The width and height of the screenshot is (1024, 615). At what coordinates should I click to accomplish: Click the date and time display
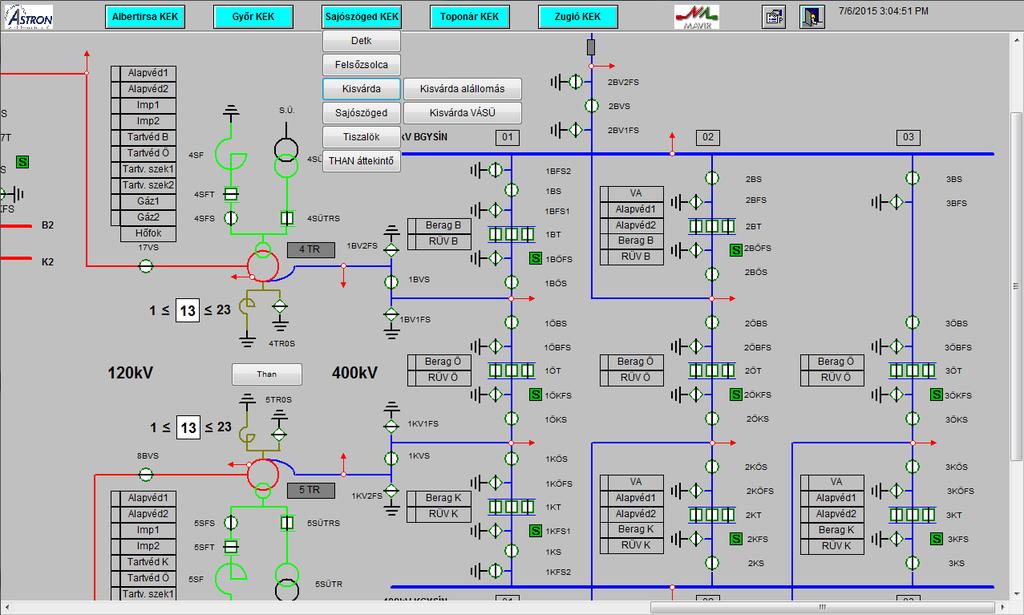[883, 11]
